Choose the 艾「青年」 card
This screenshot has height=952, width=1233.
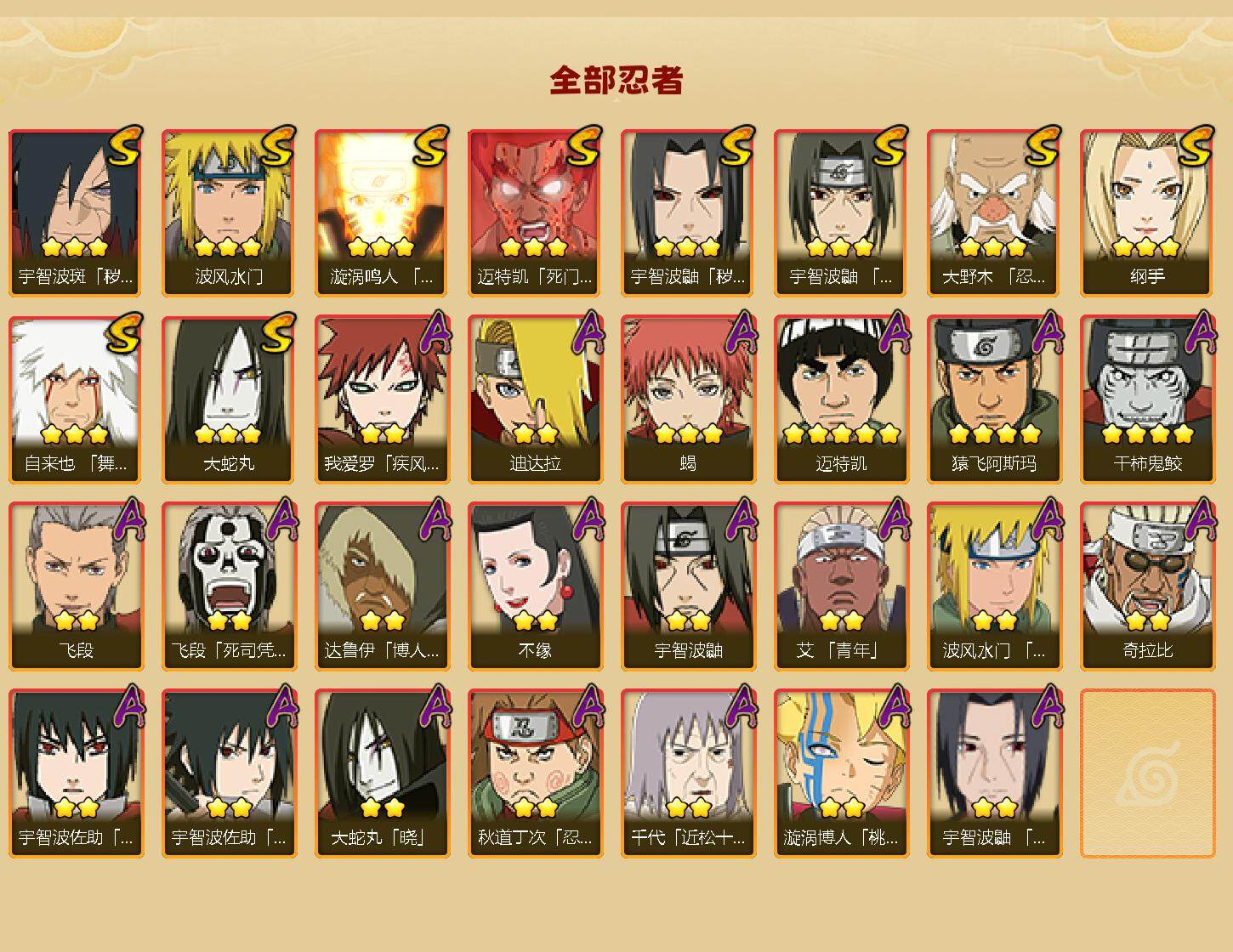841,586
